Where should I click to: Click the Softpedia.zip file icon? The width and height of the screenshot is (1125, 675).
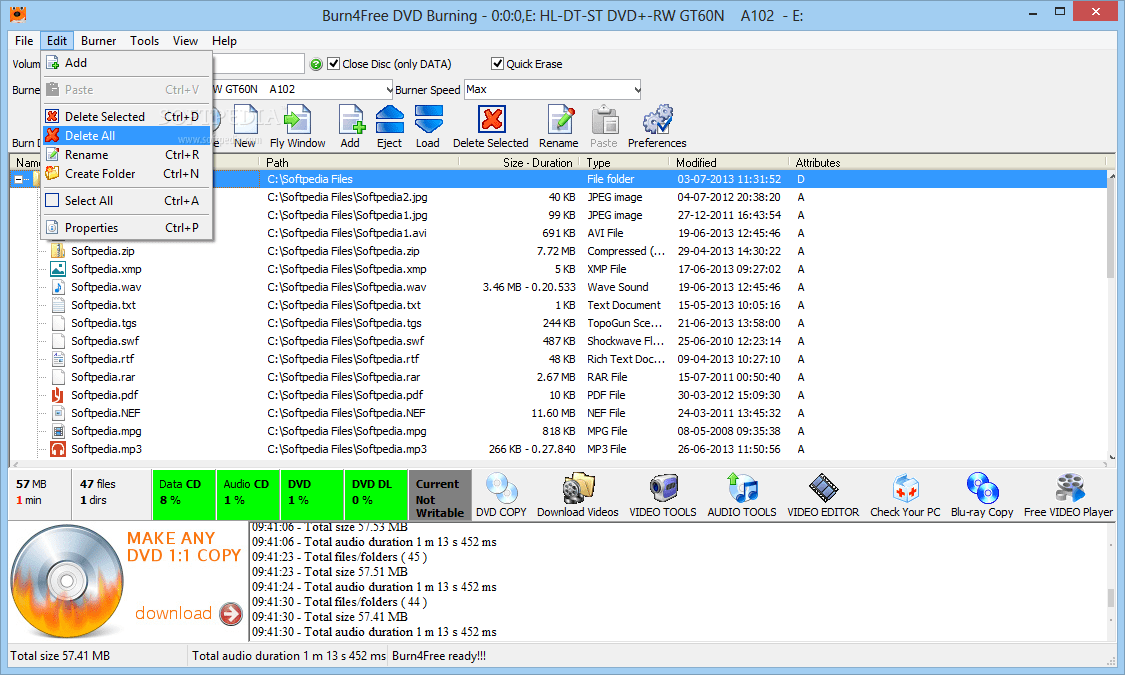(58, 251)
